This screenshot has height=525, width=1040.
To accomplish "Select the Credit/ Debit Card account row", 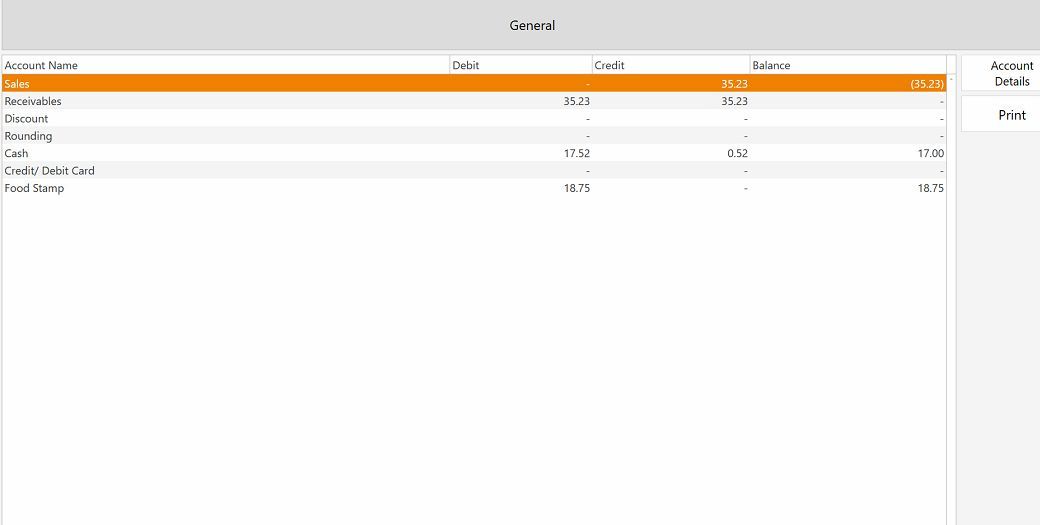I will 474,170.
